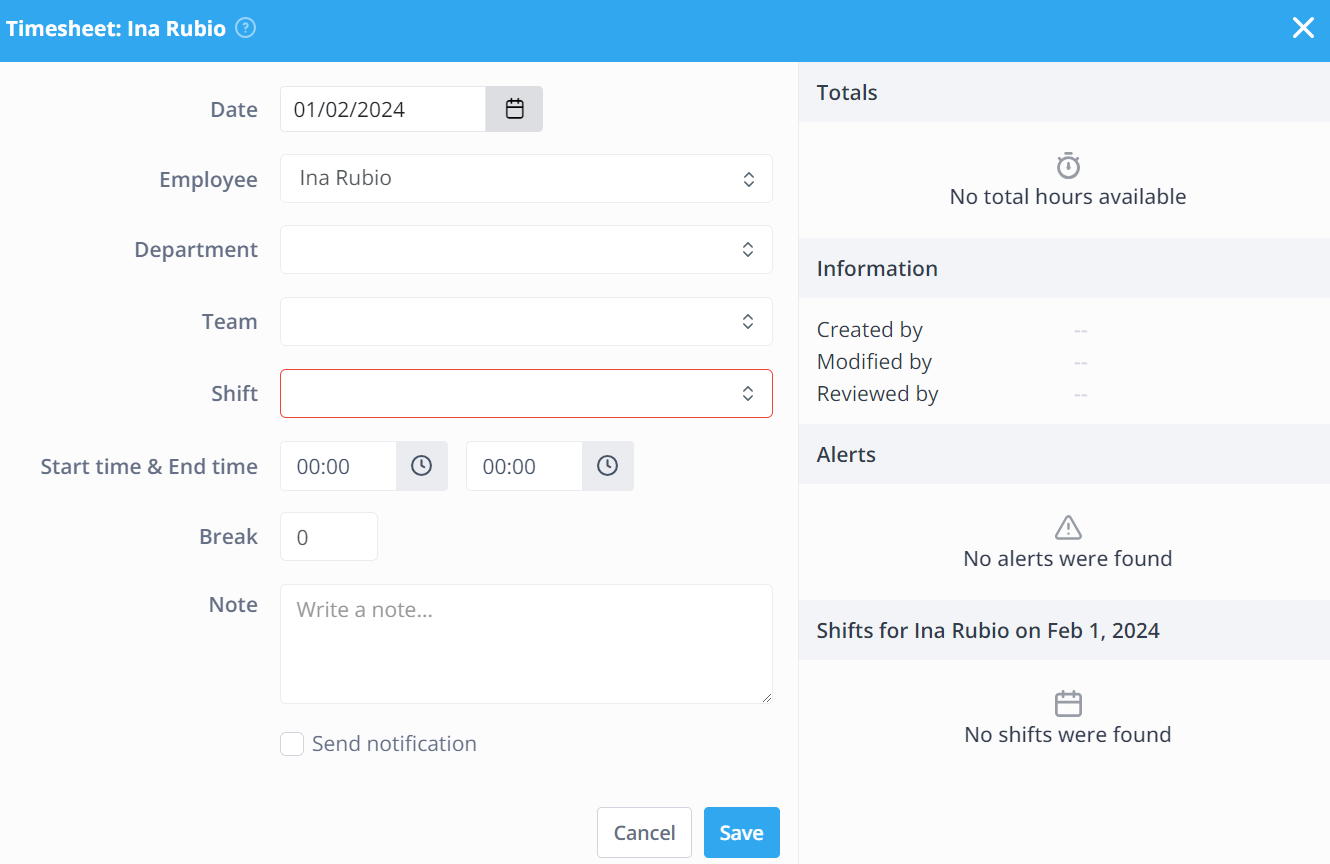Select the end time value field
The image size is (1330, 864).
click(523, 465)
